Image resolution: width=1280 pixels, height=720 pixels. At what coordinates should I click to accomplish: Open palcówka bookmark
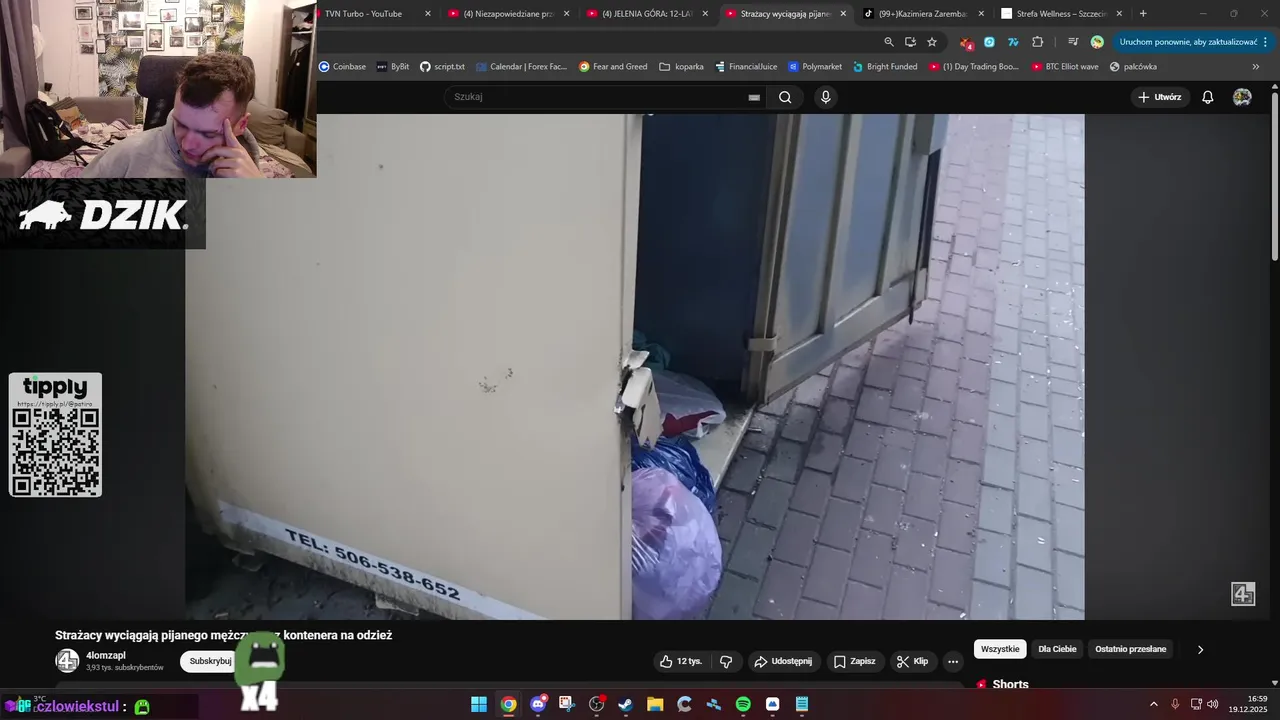(1133, 67)
